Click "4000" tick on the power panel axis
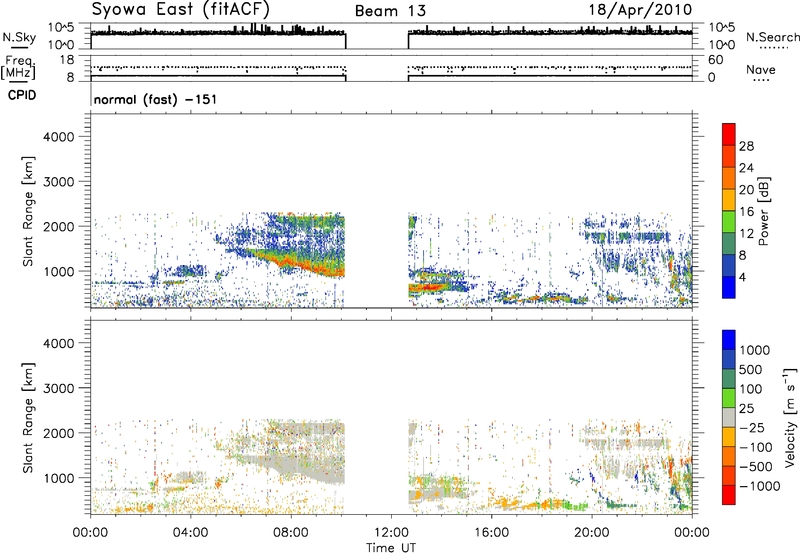 pos(59,137)
